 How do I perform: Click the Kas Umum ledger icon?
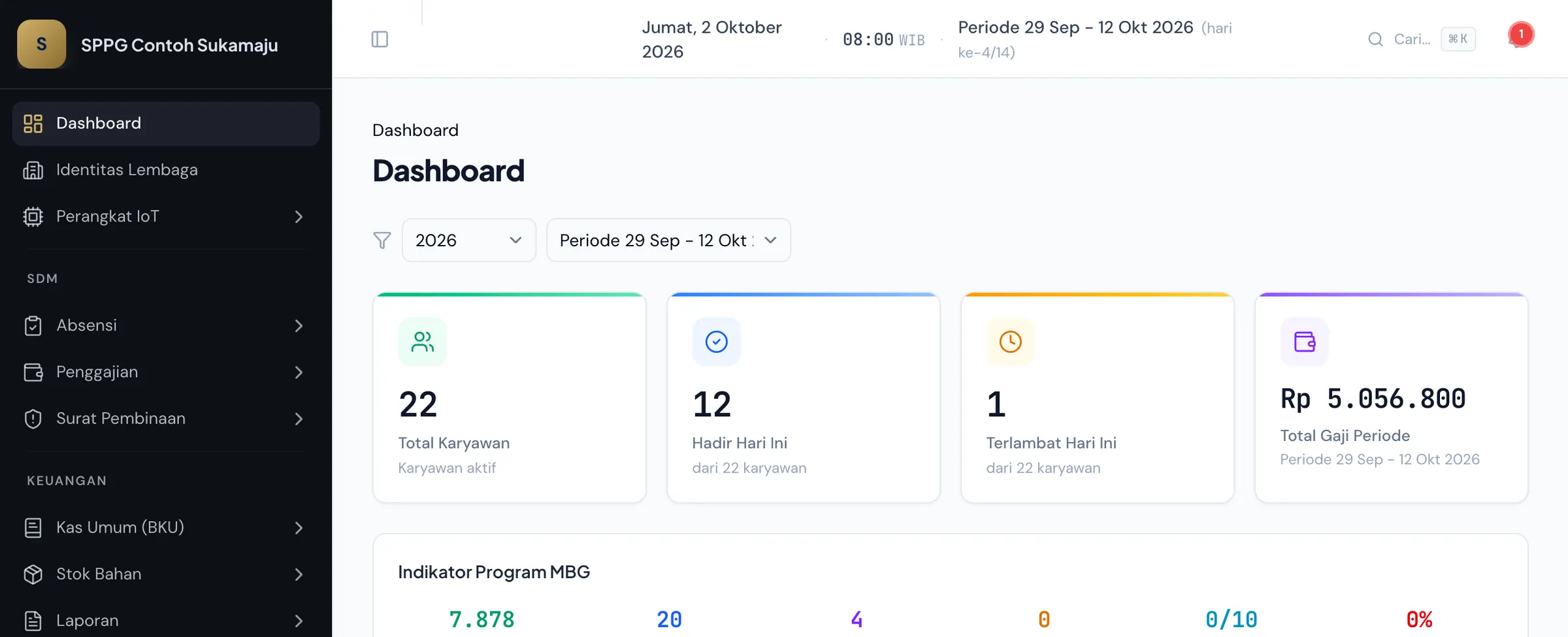coord(33,527)
